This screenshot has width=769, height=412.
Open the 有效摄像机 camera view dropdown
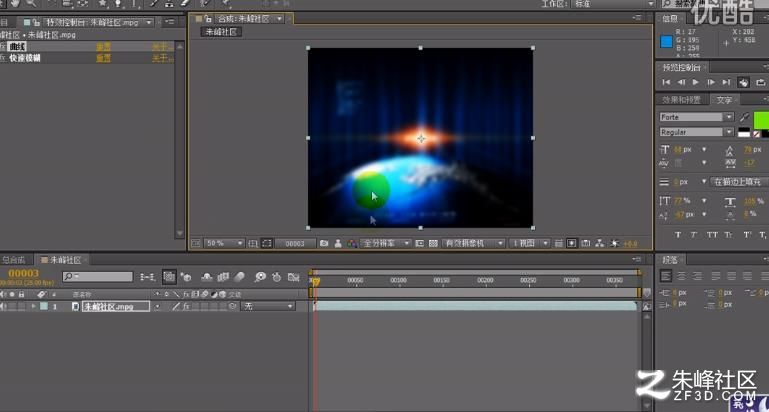click(473, 243)
